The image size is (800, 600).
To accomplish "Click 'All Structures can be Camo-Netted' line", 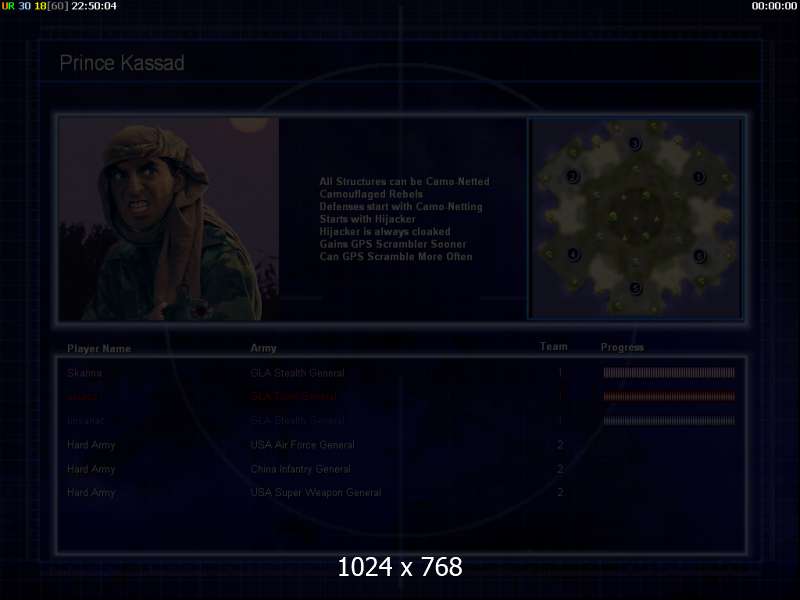I will pos(404,182).
